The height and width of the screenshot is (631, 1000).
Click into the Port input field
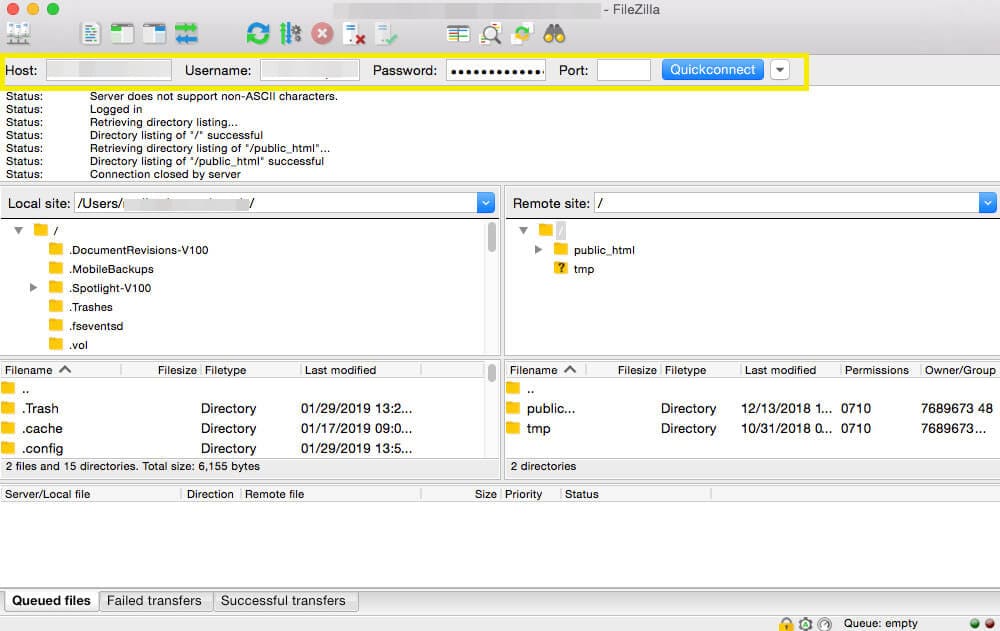coord(623,70)
